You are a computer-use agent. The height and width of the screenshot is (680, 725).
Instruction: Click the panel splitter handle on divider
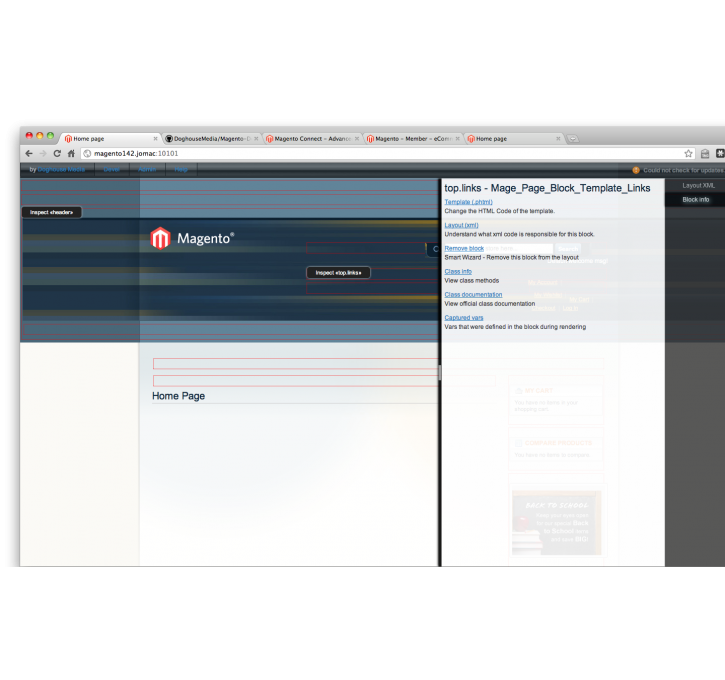[439, 373]
